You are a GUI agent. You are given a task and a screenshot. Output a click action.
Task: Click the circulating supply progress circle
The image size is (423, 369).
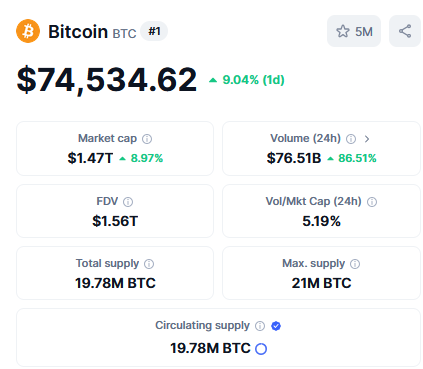(x=261, y=349)
